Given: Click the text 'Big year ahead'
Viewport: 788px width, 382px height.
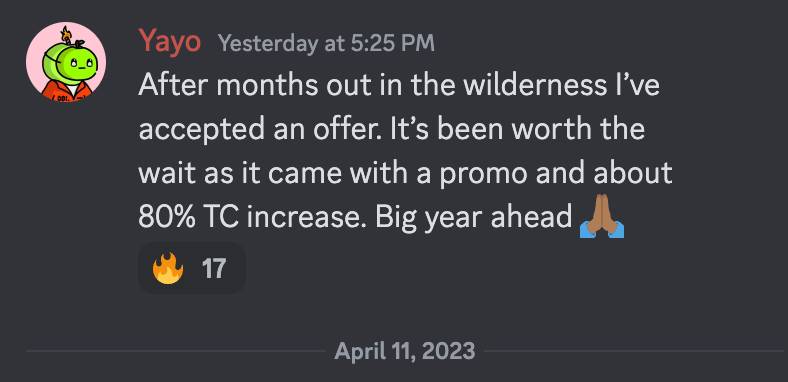Looking at the screenshot, I should coord(474,219).
